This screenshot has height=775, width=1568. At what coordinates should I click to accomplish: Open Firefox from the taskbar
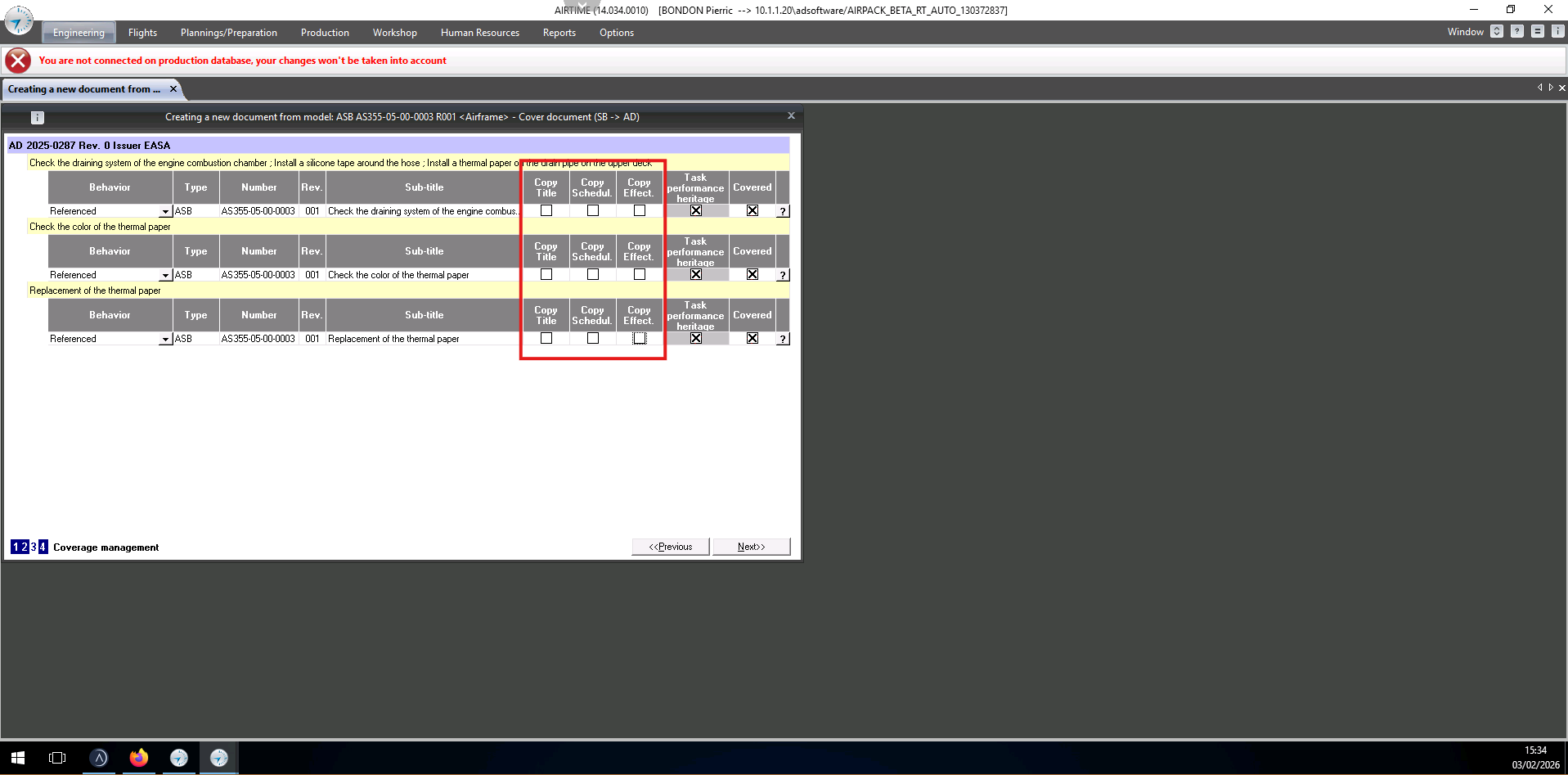point(139,758)
